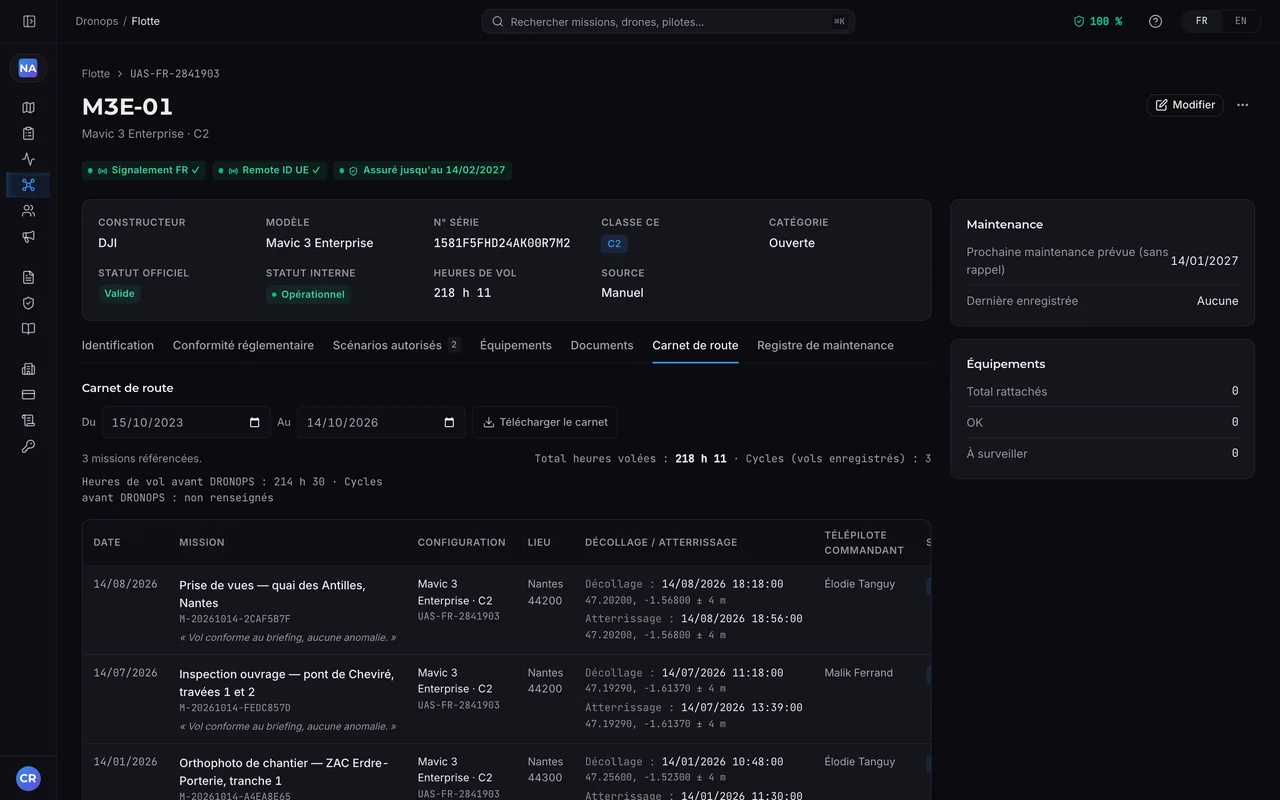The width and height of the screenshot is (1280, 800).
Task: Open the Équipements tab
Action: (x=515, y=345)
